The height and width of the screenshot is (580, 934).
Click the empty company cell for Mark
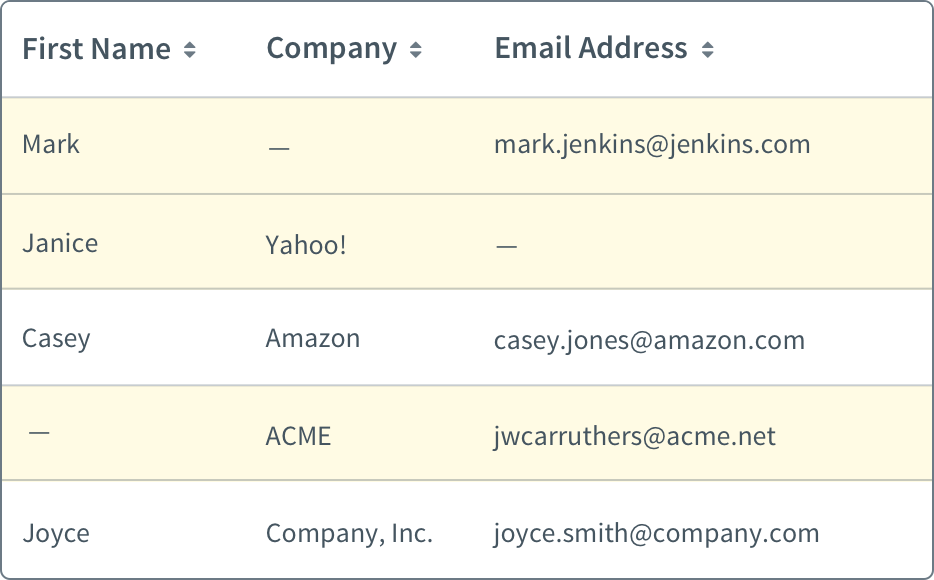coord(279,148)
